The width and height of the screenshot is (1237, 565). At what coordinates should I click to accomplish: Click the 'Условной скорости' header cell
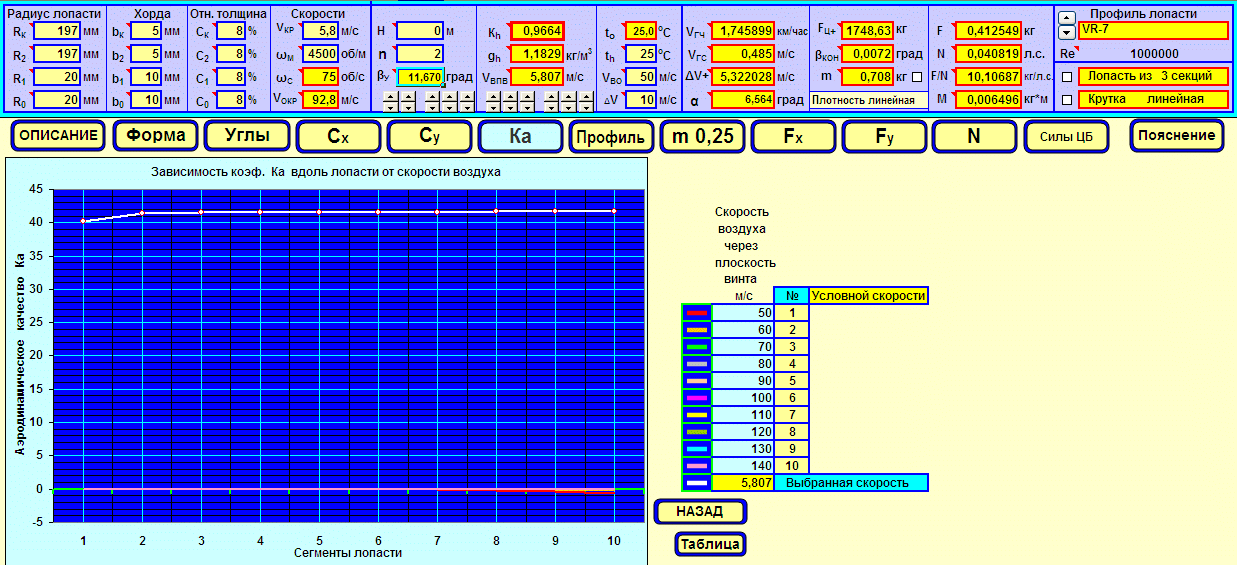tap(868, 296)
